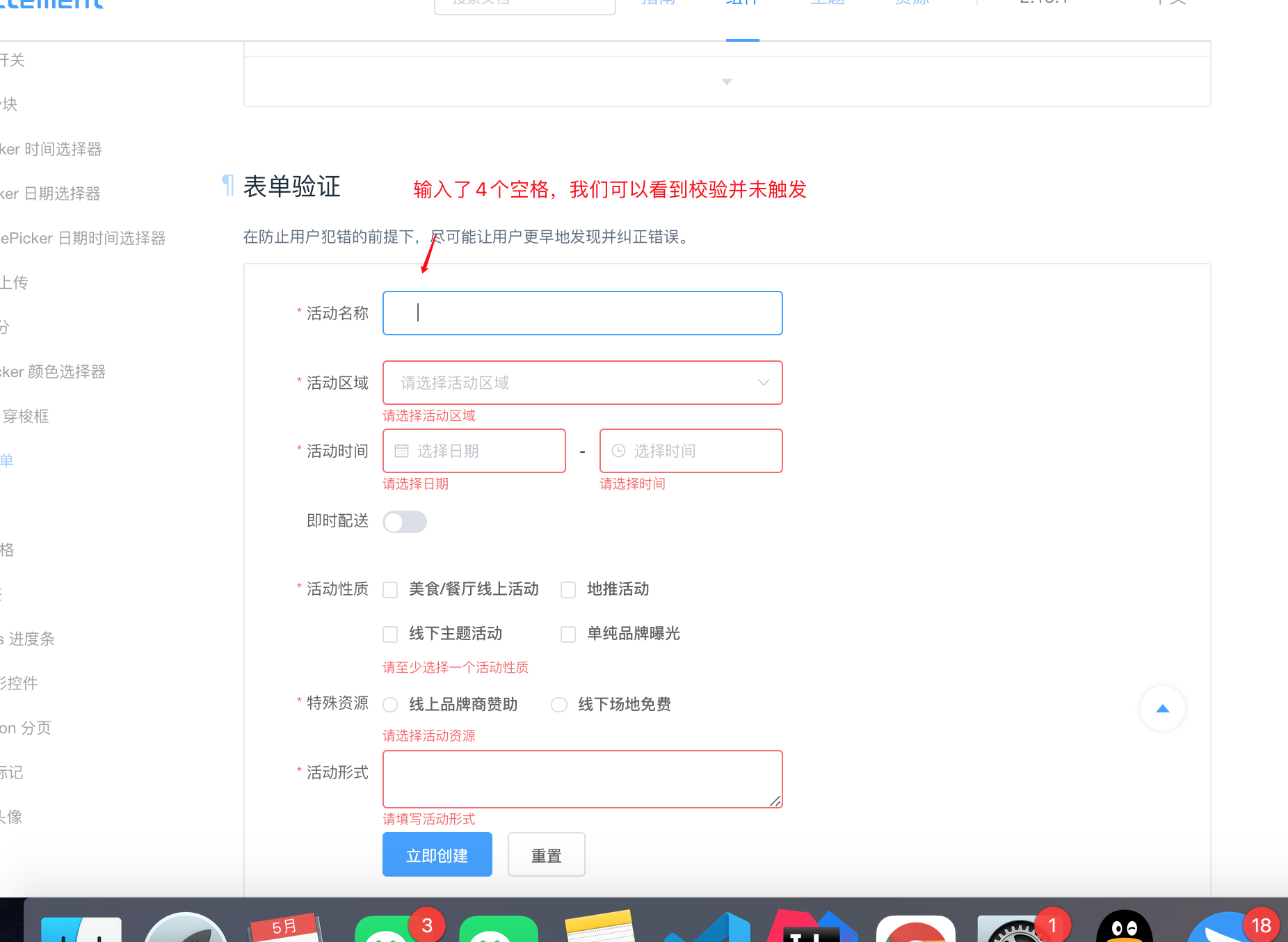Open Launchpad rocket icon in dock
Viewport: 1288px width, 942px height.
coord(186,927)
